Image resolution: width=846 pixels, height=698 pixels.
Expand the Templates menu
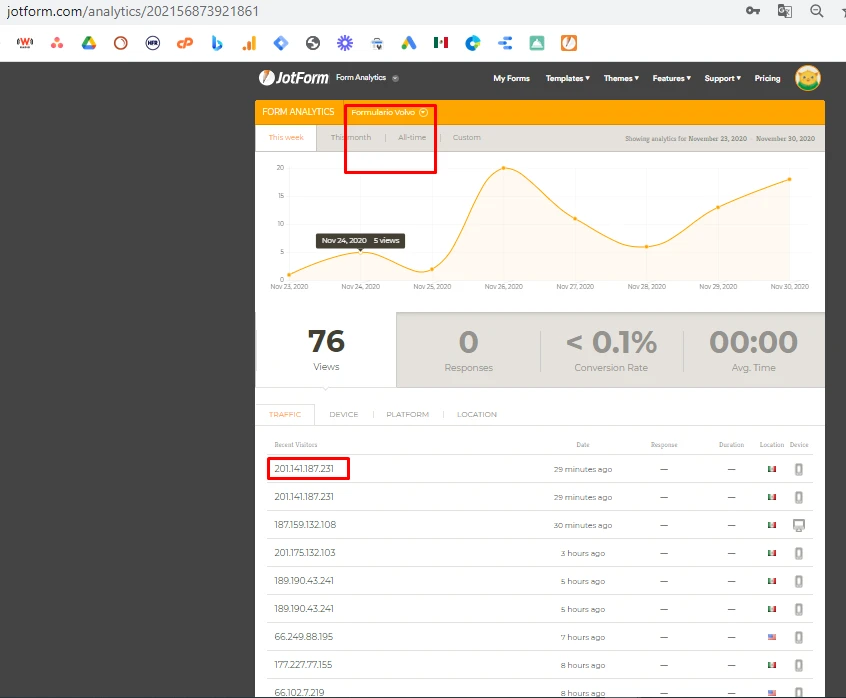(x=567, y=78)
